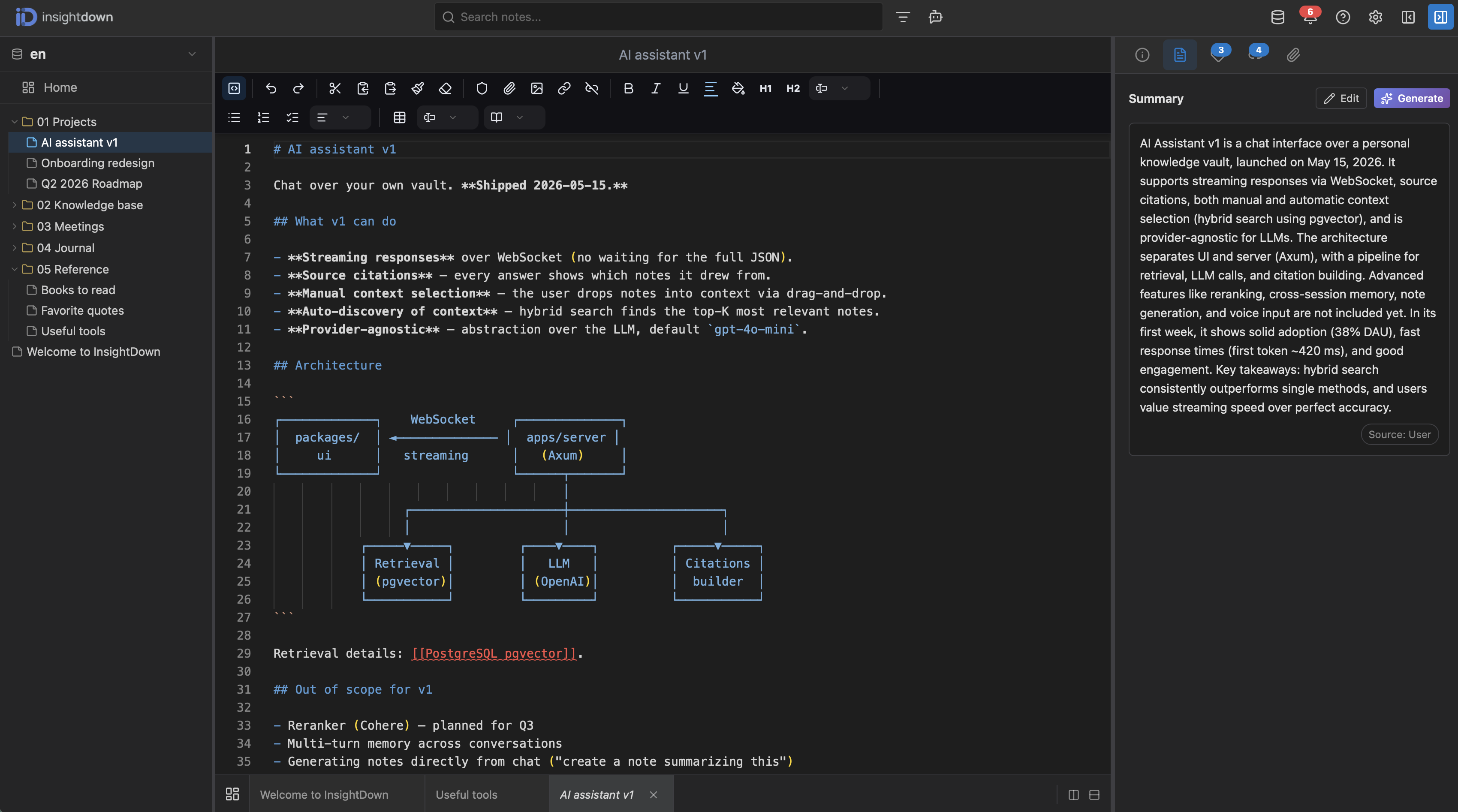Image resolution: width=1458 pixels, height=812 pixels.
Task: Click the Edit summary button
Action: tap(1341, 99)
